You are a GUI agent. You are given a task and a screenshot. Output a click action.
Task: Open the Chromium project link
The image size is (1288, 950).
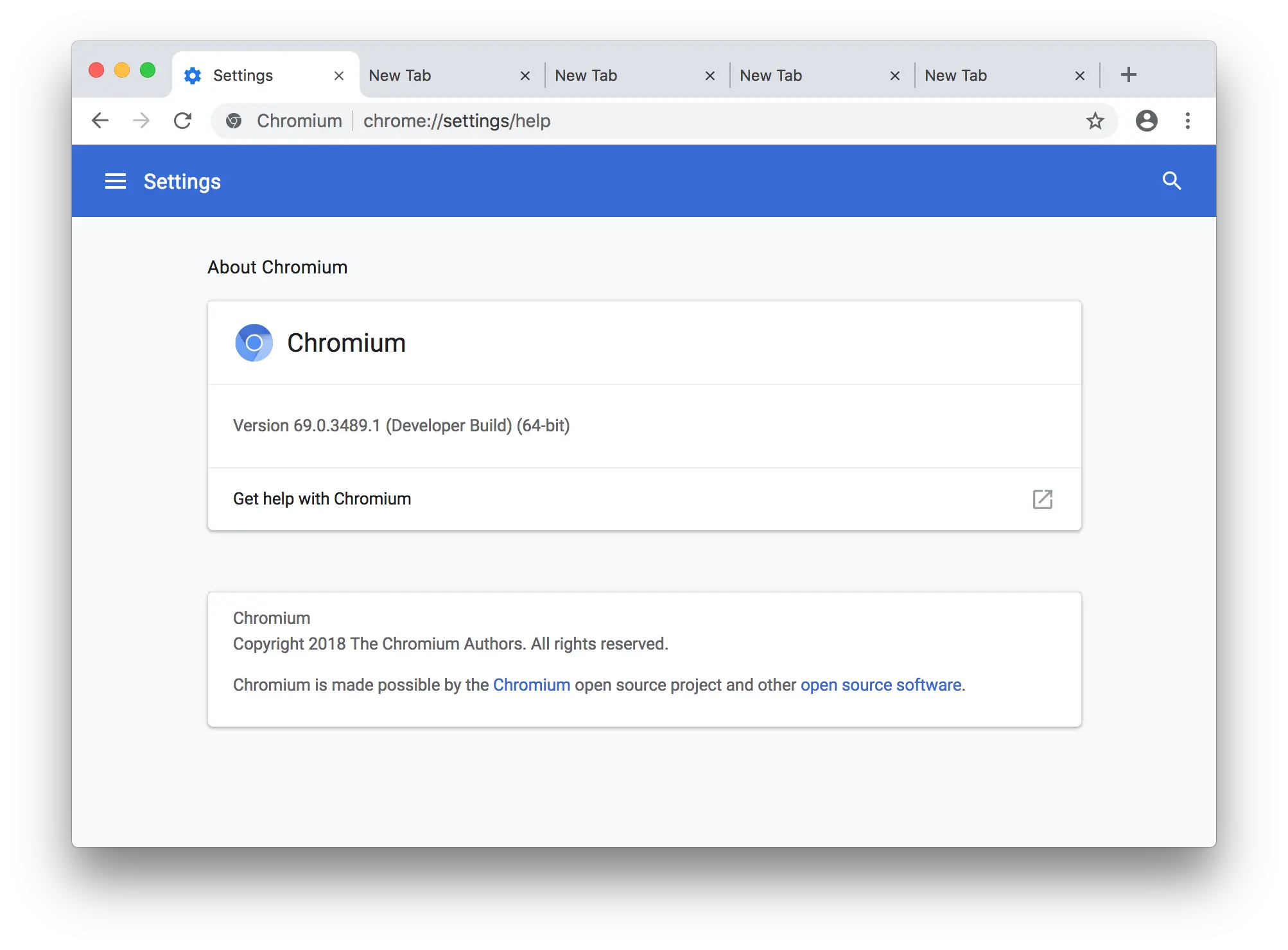pos(532,685)
